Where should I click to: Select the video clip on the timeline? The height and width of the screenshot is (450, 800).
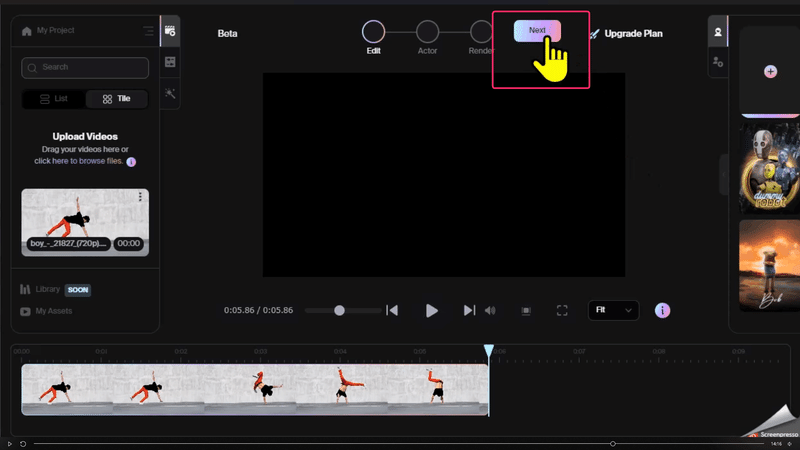(x=255, y=389)
